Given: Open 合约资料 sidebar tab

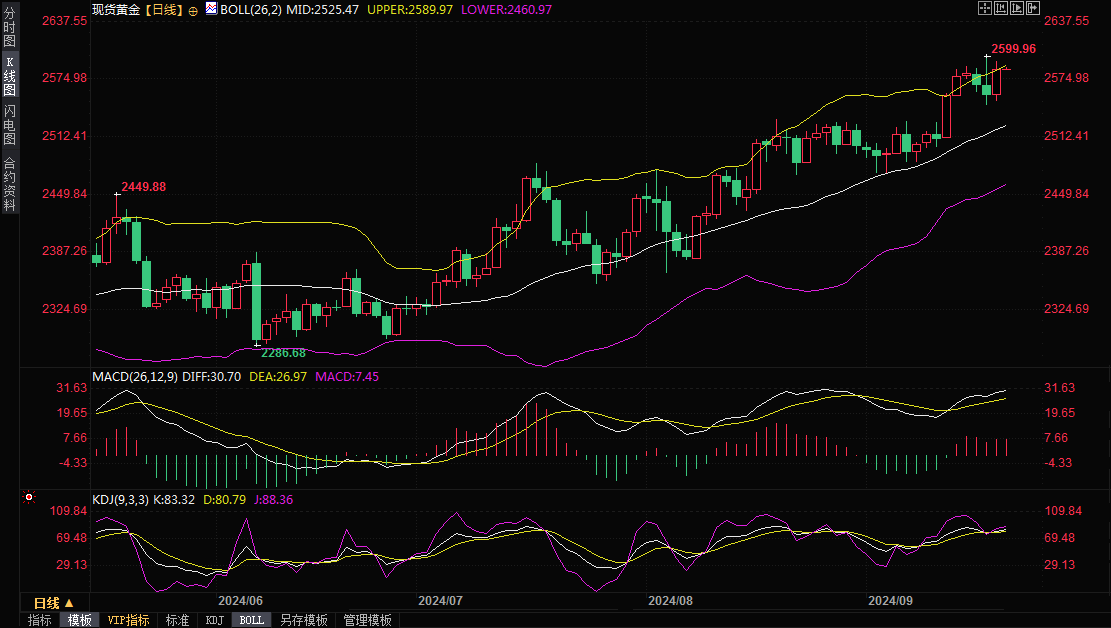Looking at the screenshot, I should pyautogui.click(x=9, y=183).
